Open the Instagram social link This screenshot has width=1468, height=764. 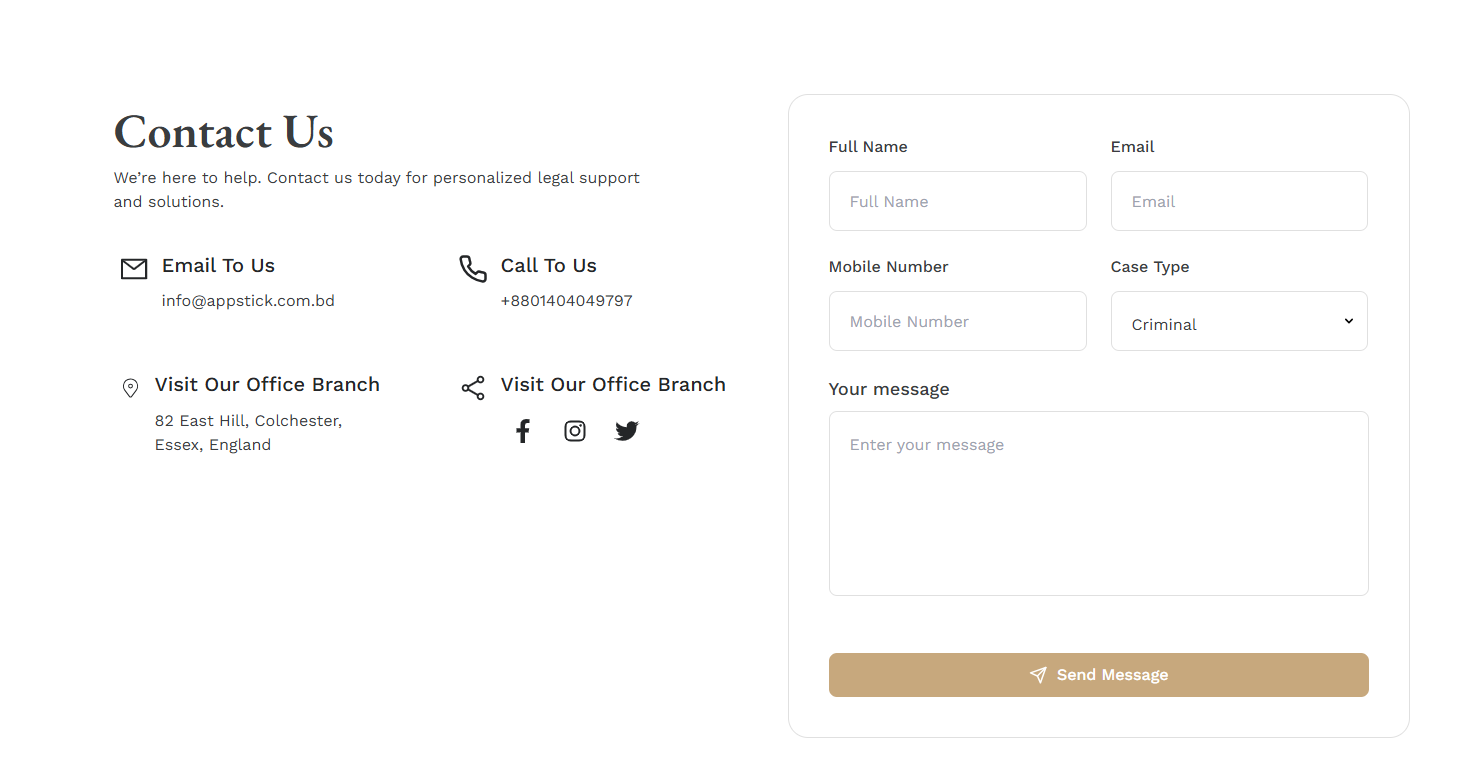(x=575, y=431)
